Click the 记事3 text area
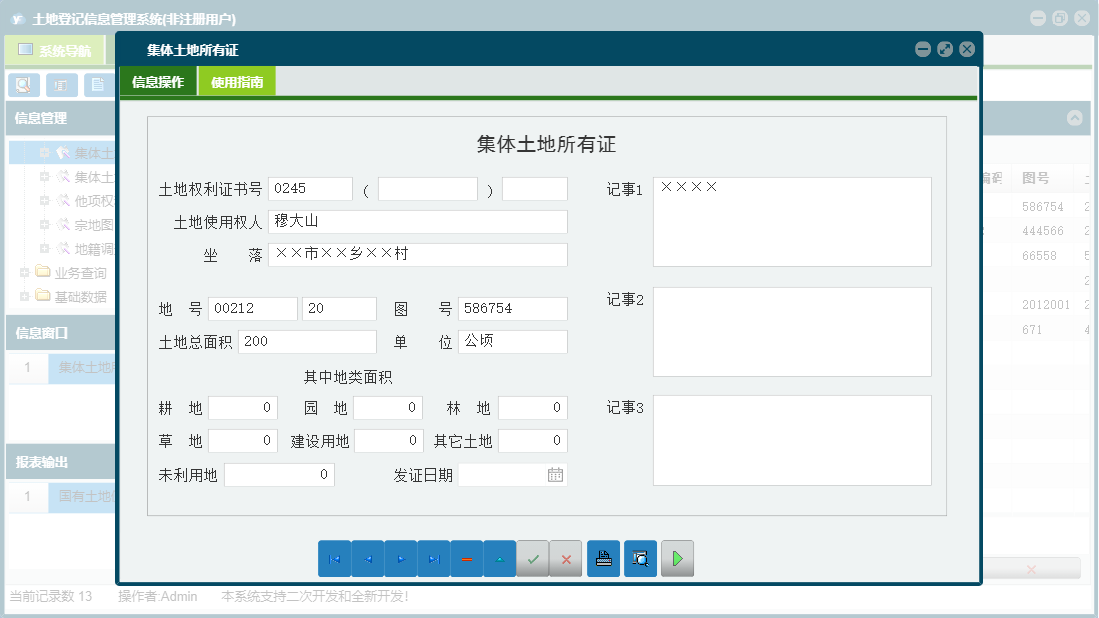 coord(792,440)
